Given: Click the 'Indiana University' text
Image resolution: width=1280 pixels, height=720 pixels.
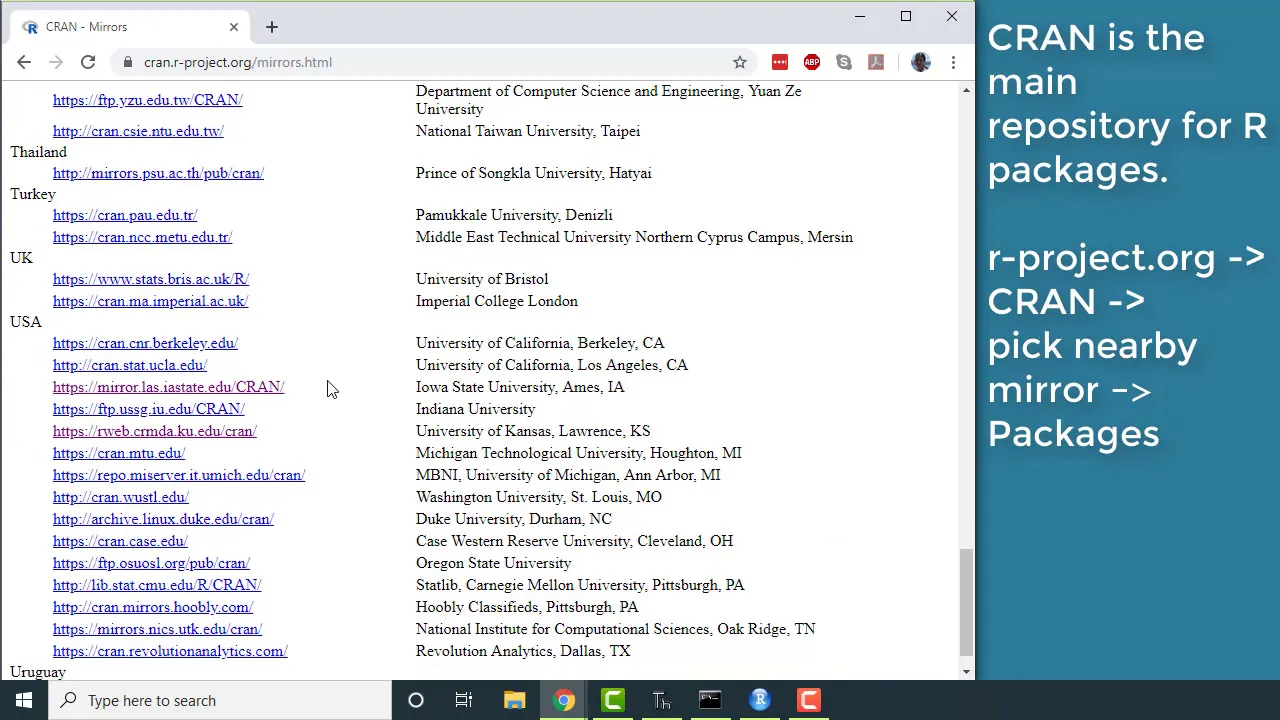Looking at the screenshot, I should [x=476, y=409].
